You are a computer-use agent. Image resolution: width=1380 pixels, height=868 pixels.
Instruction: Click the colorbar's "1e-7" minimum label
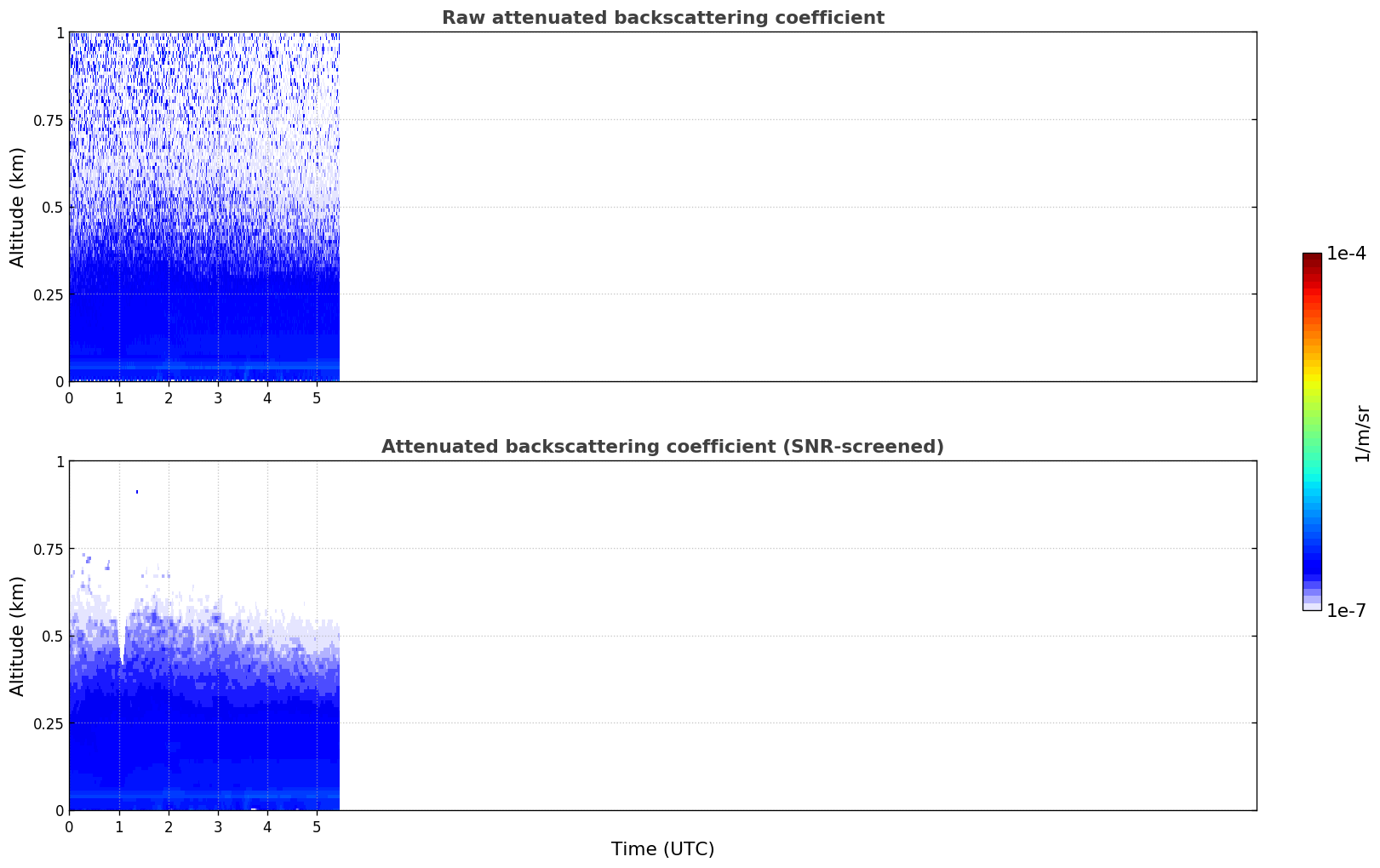[1346, 610]
